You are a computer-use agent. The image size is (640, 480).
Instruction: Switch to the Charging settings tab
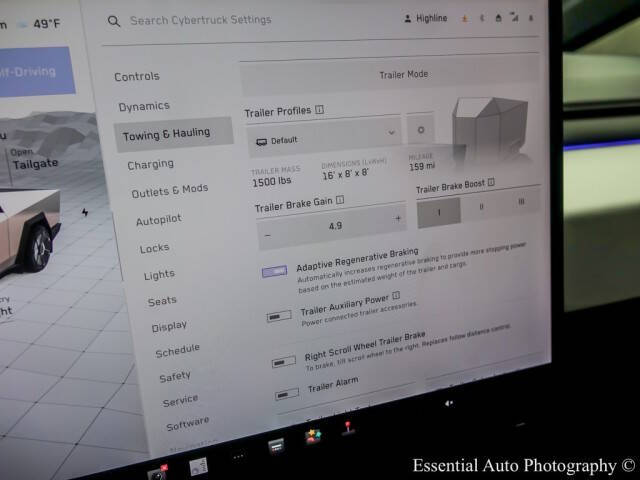tap(150, 164)
